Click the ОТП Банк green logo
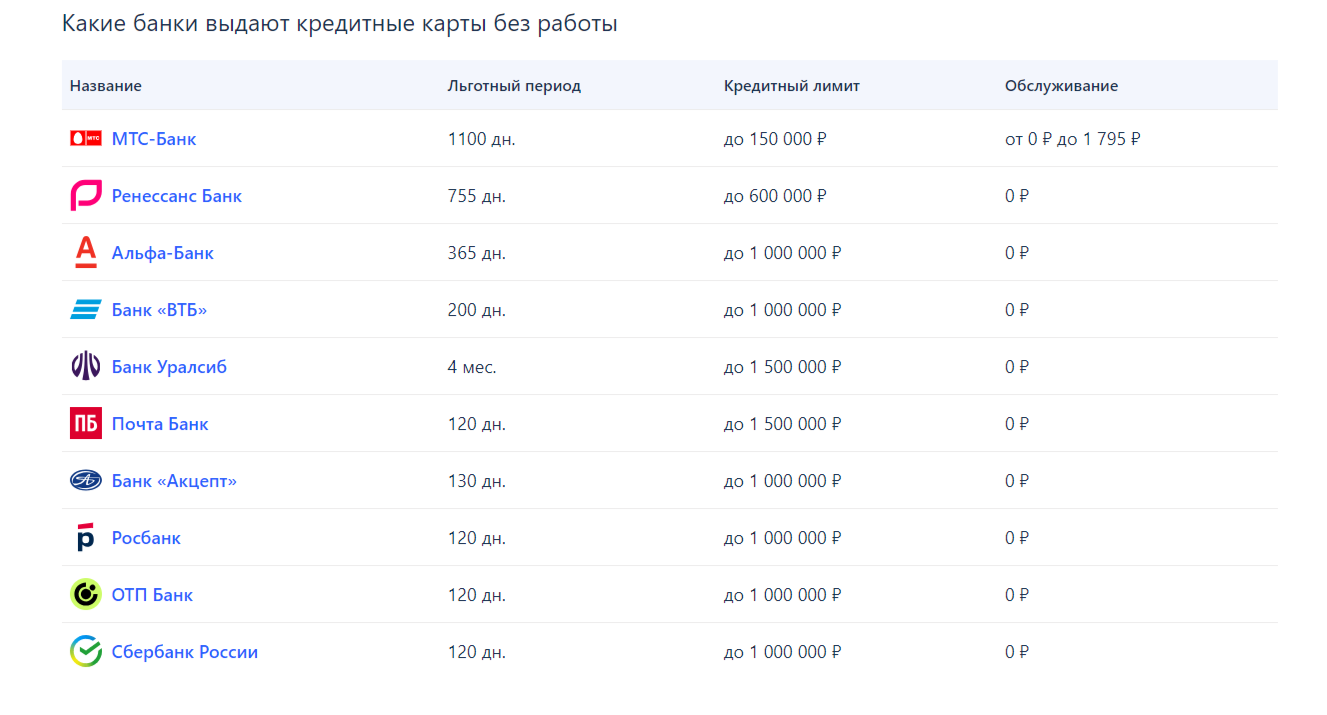 (86, 595)
